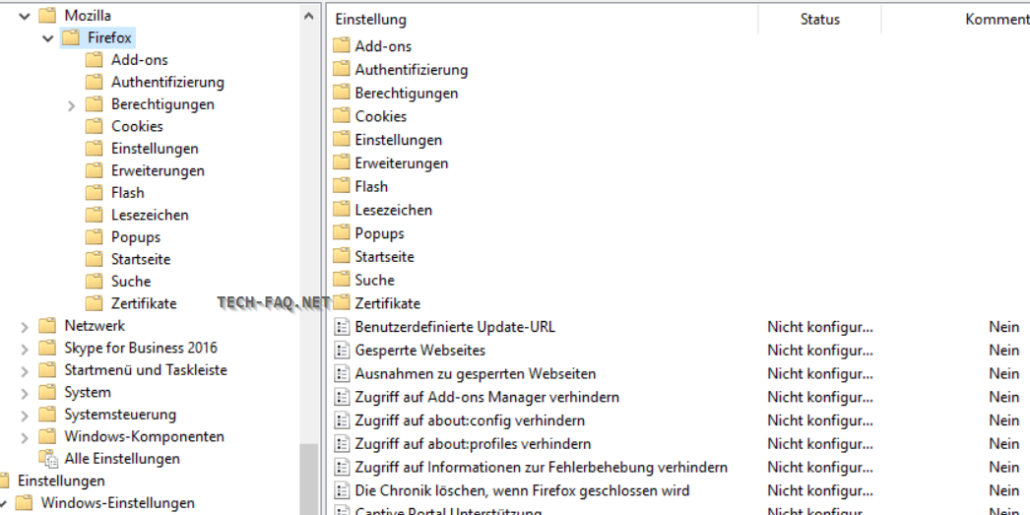Select policy icon for Benutzerdefinierte Update-URL

click(x=342, y=327)
